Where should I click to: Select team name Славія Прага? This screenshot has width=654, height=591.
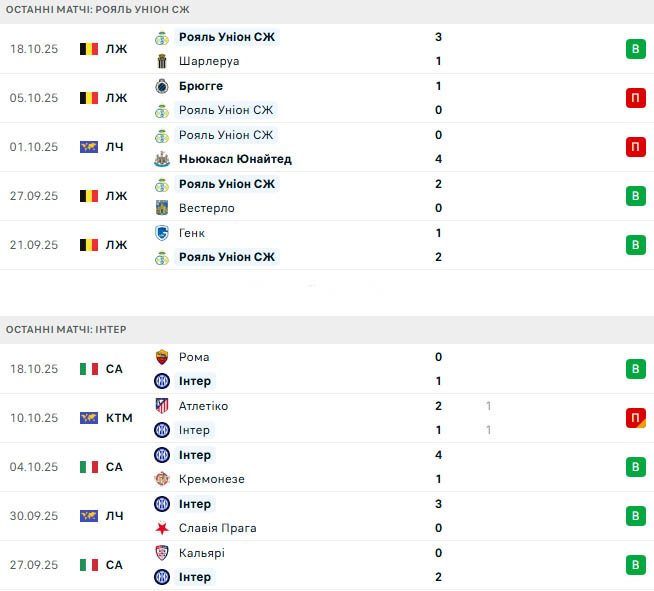coord(217,528)
